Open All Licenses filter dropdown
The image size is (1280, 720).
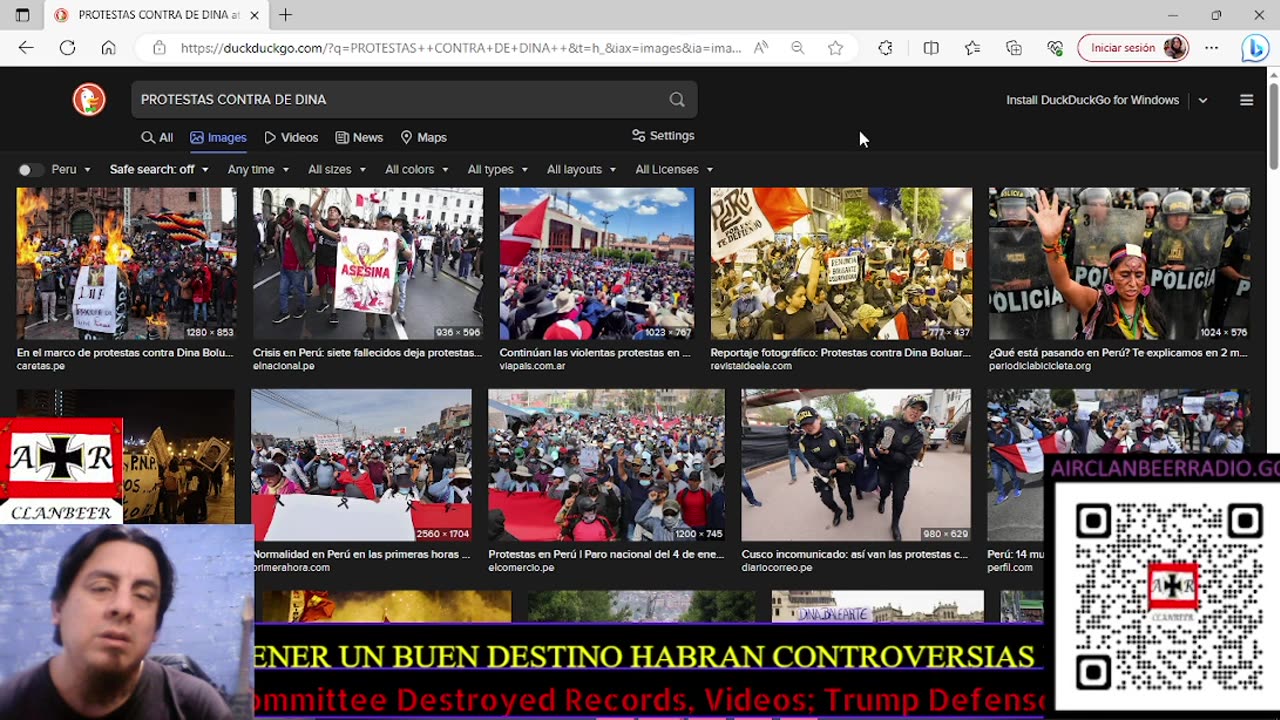[675, 170]
